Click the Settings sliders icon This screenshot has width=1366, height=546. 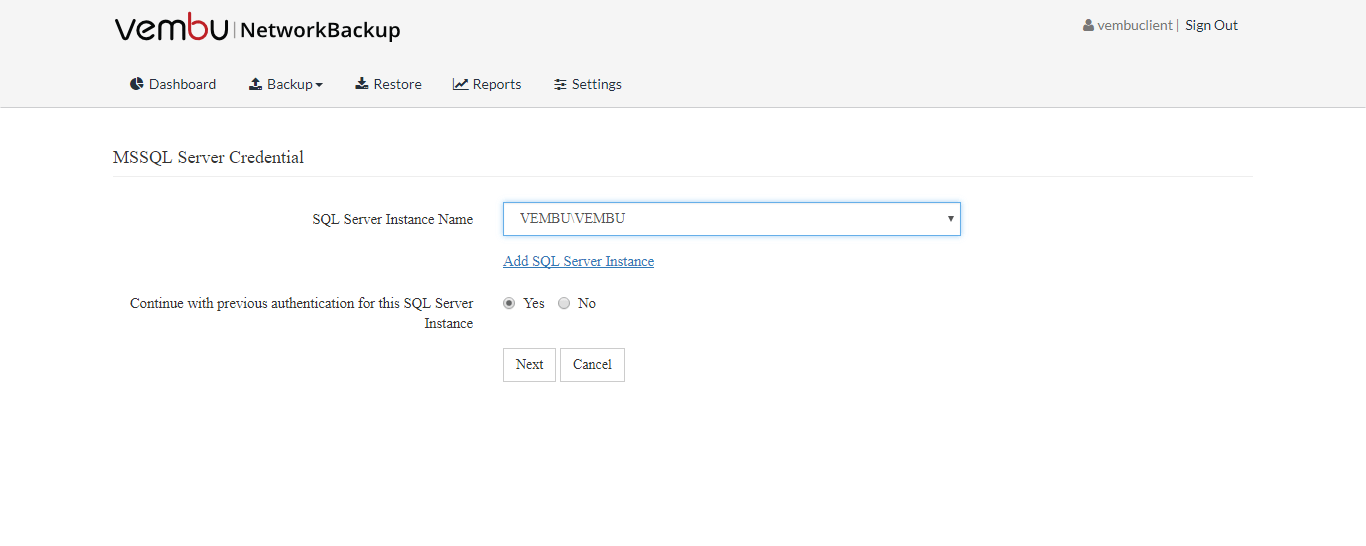tap(560, 84)
